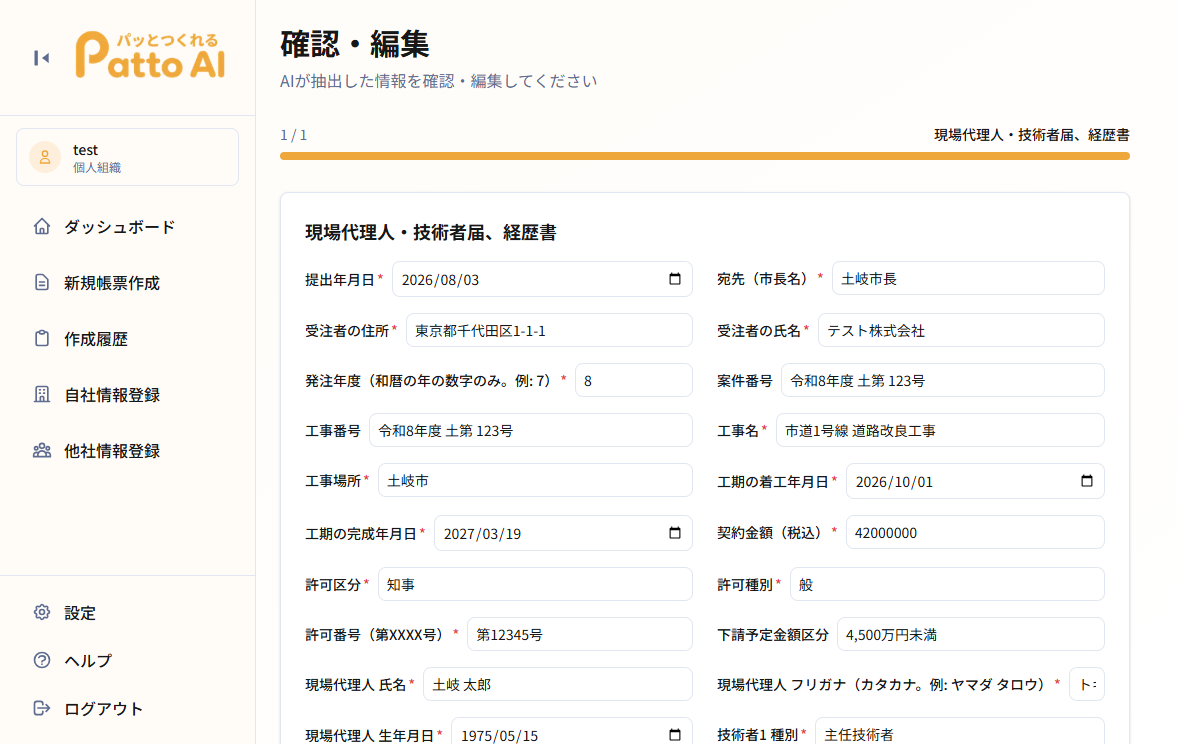Click the gear icon beside 設定
The height and width of the screenshot is (744, 1178).
pos(42,612)
